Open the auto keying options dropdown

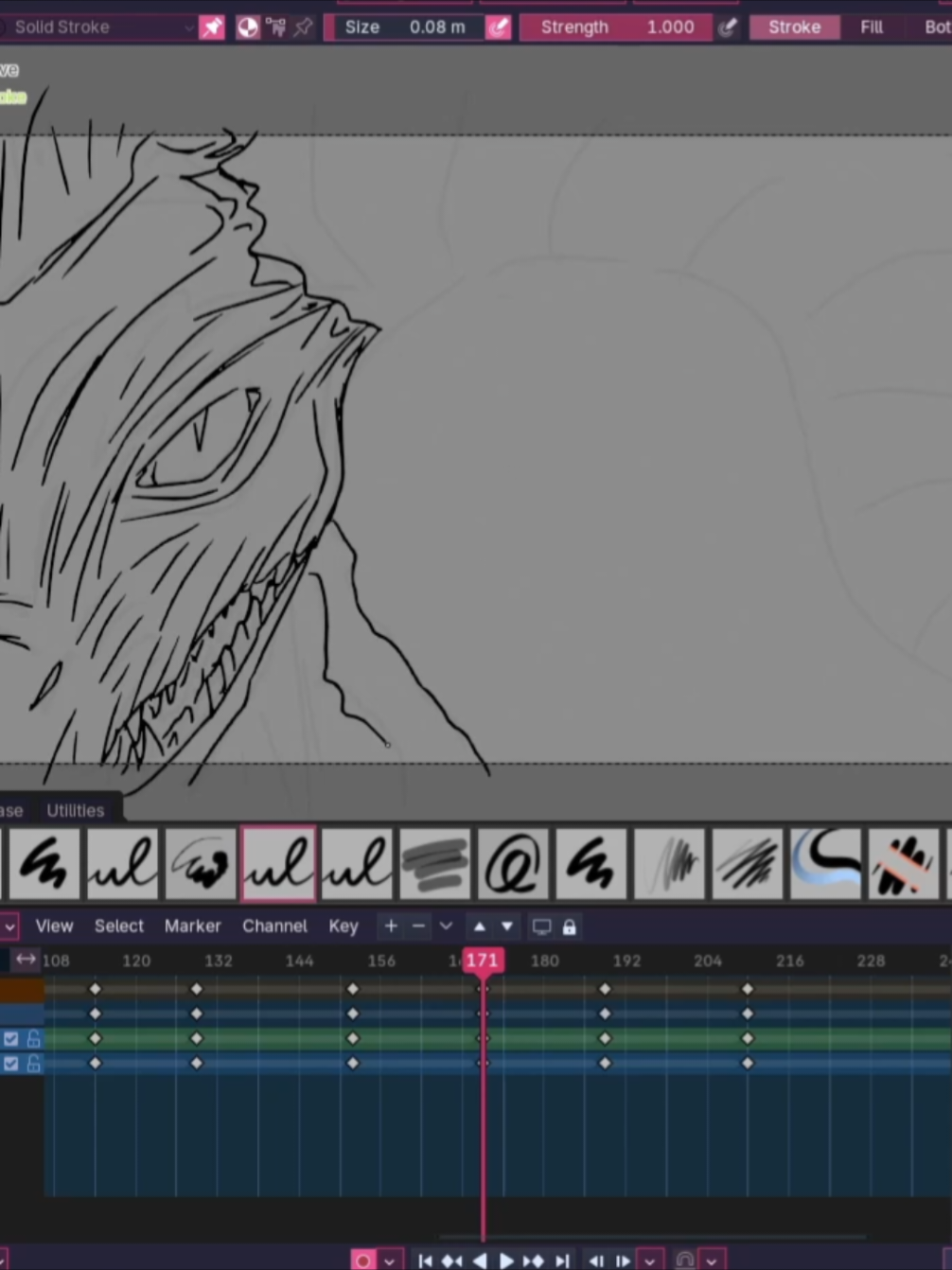coord(389,1260)
